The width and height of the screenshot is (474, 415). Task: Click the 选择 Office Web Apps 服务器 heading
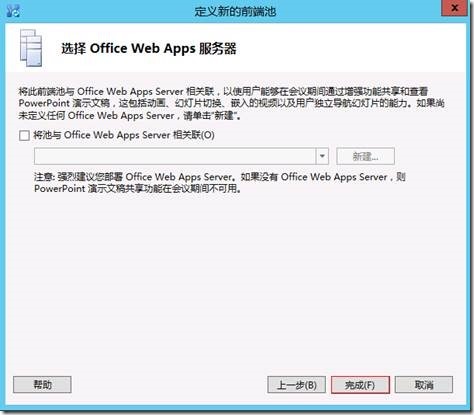pyautogui.click(x=149, y=49)
